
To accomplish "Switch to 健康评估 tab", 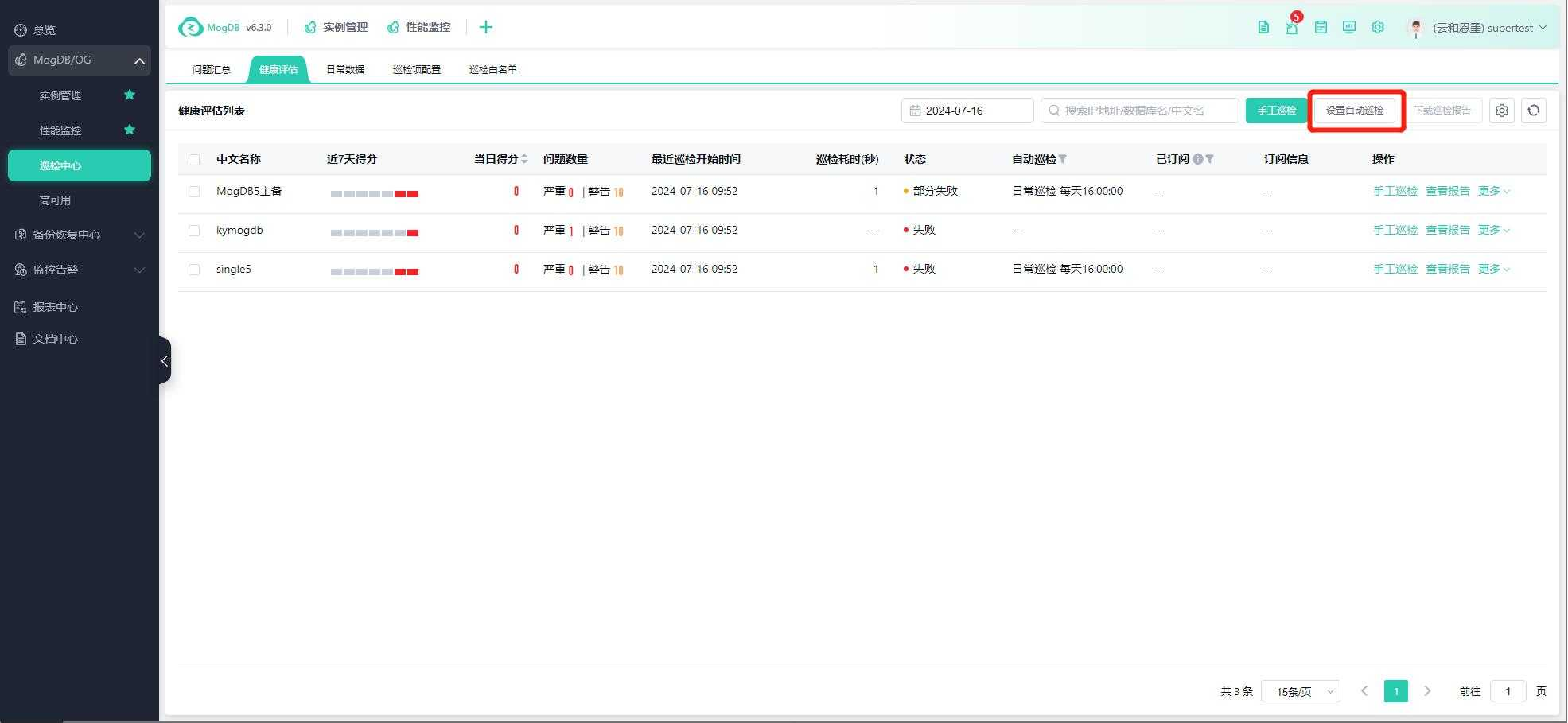I will pyautogui.click(x=278, y=69).
